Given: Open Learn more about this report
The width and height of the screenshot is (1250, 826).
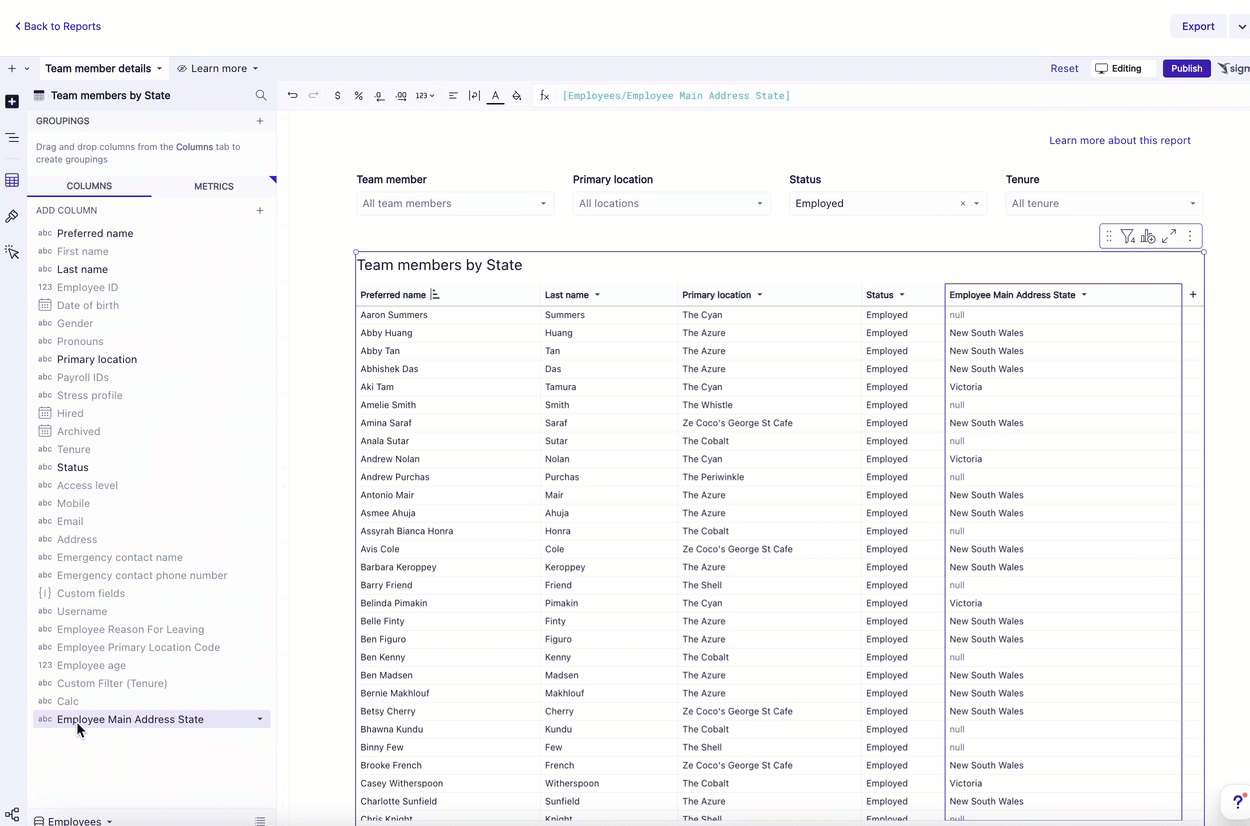Looking at the screenshot, I should (x=1119, y=141).
